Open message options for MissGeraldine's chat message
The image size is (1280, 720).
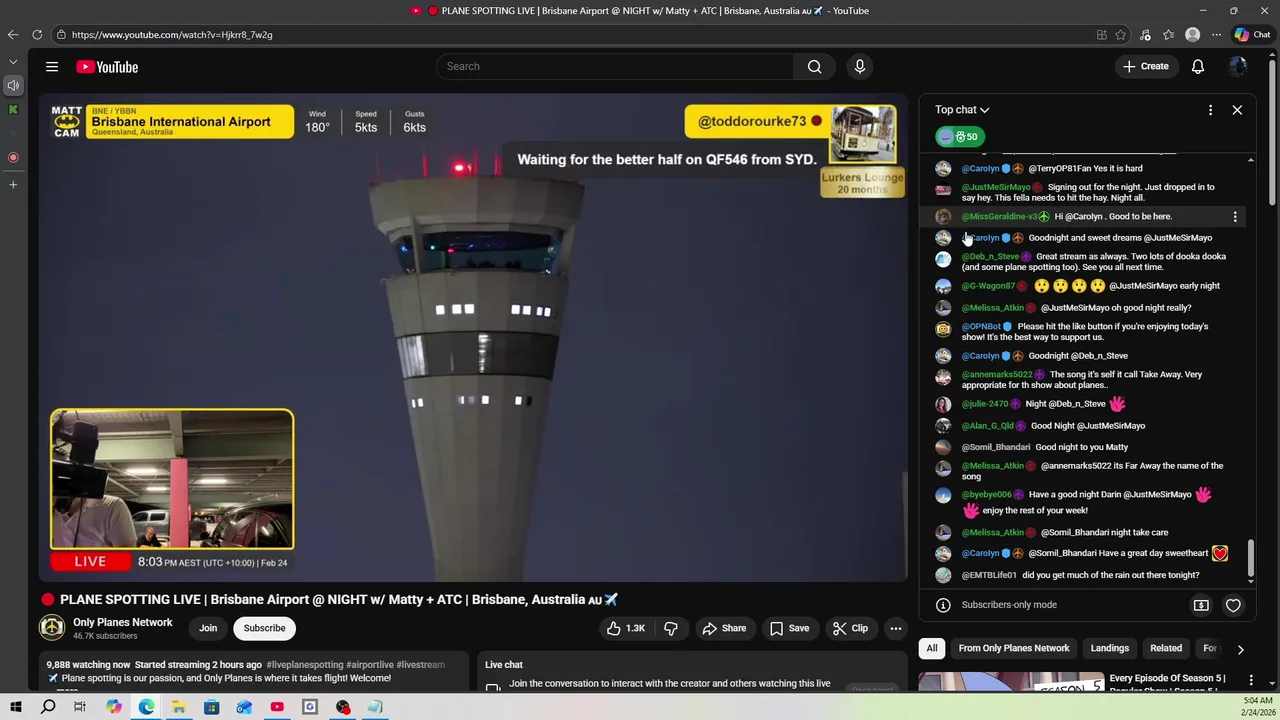(1235, 217)
